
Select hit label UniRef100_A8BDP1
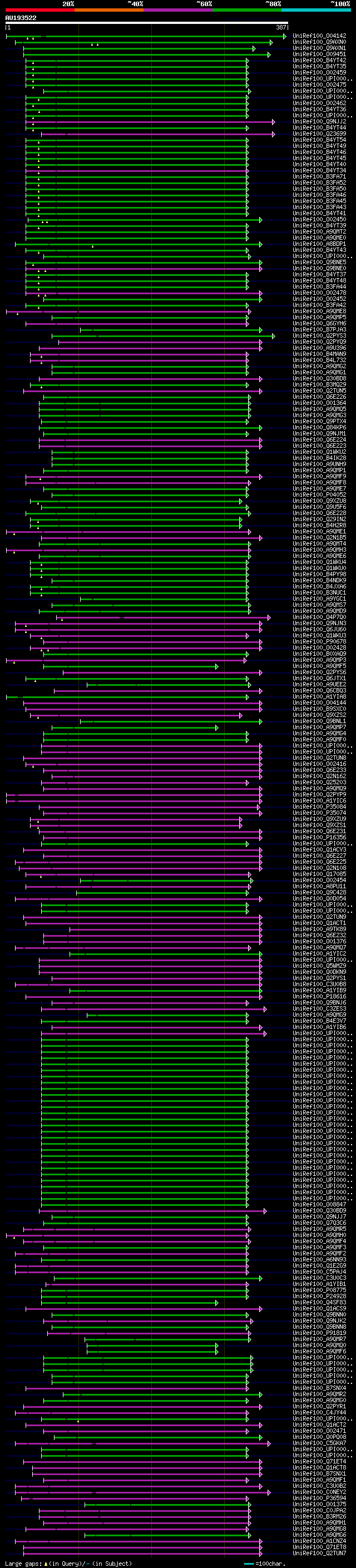319,244
